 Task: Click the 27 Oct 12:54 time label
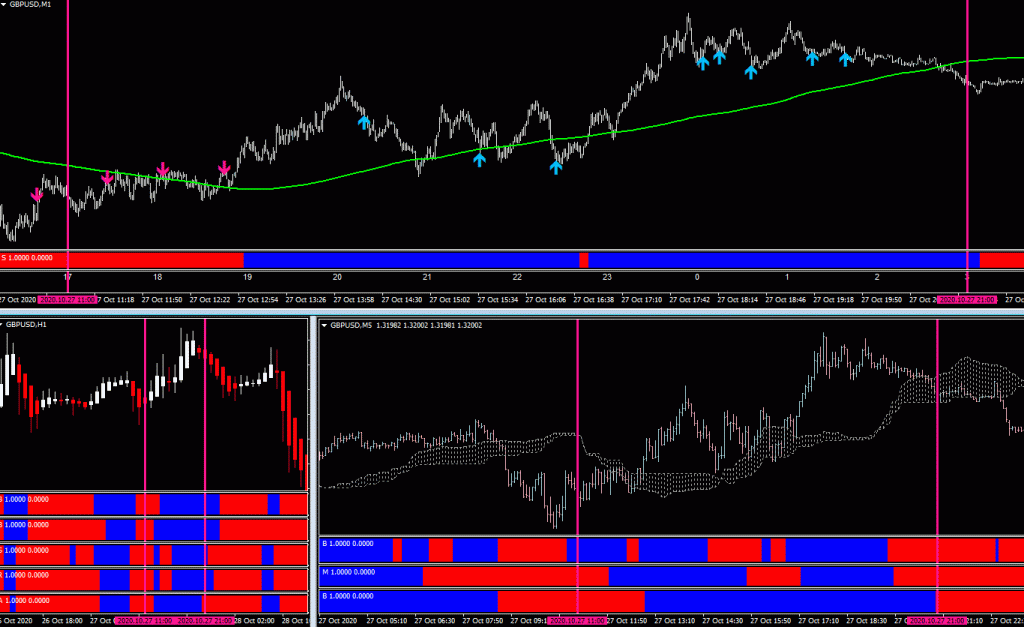pos(258,300)
